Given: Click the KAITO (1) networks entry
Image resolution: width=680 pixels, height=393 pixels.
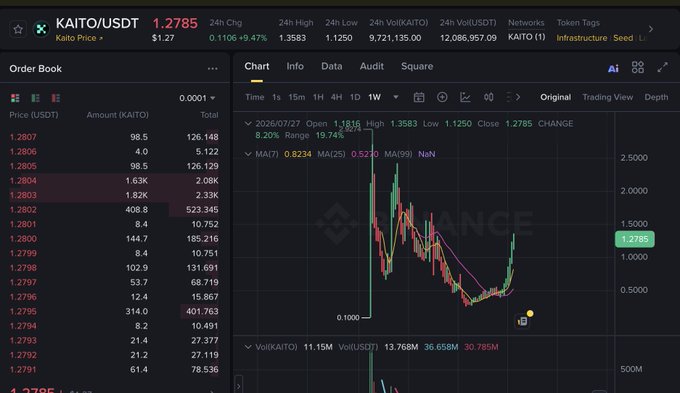Looking at the screenshot, I should pos(526,37).
